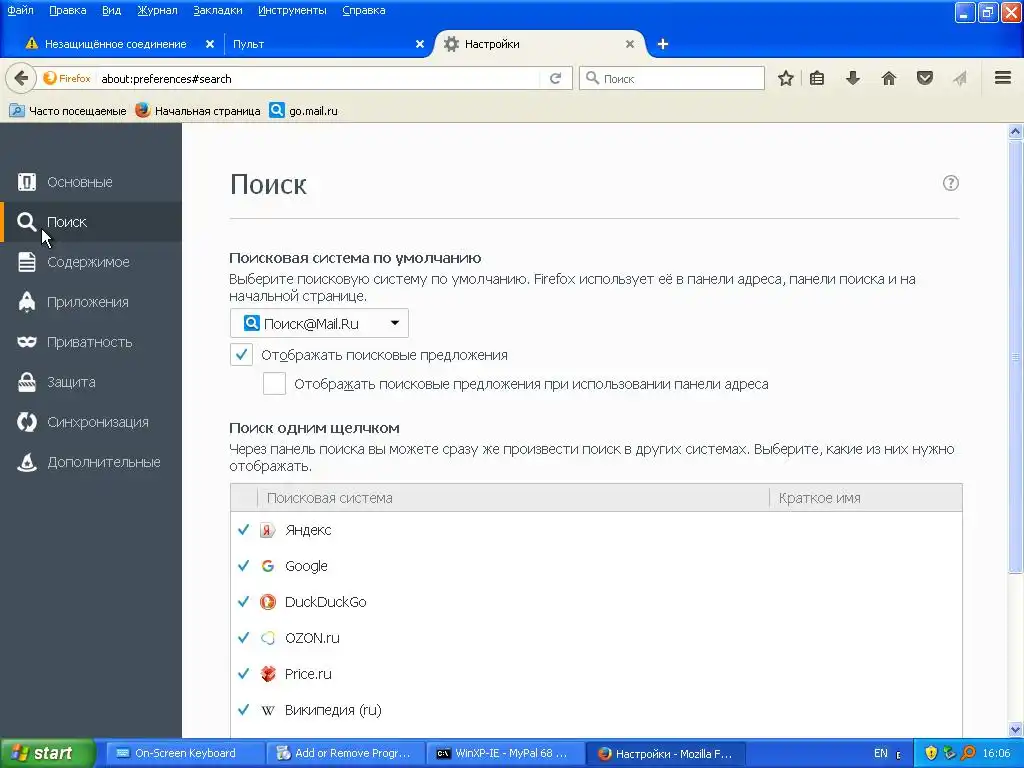Uncheck the Википедия (ru) search engine
The height and width of the screenshot is (768, 1024).
pos(244,709)
